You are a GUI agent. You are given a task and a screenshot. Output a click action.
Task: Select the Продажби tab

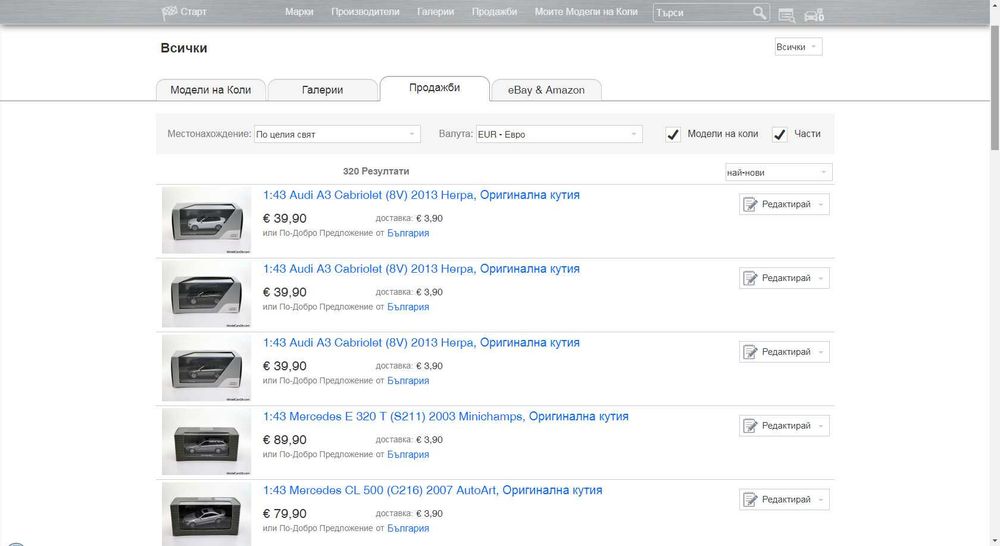tap(434, 88)
